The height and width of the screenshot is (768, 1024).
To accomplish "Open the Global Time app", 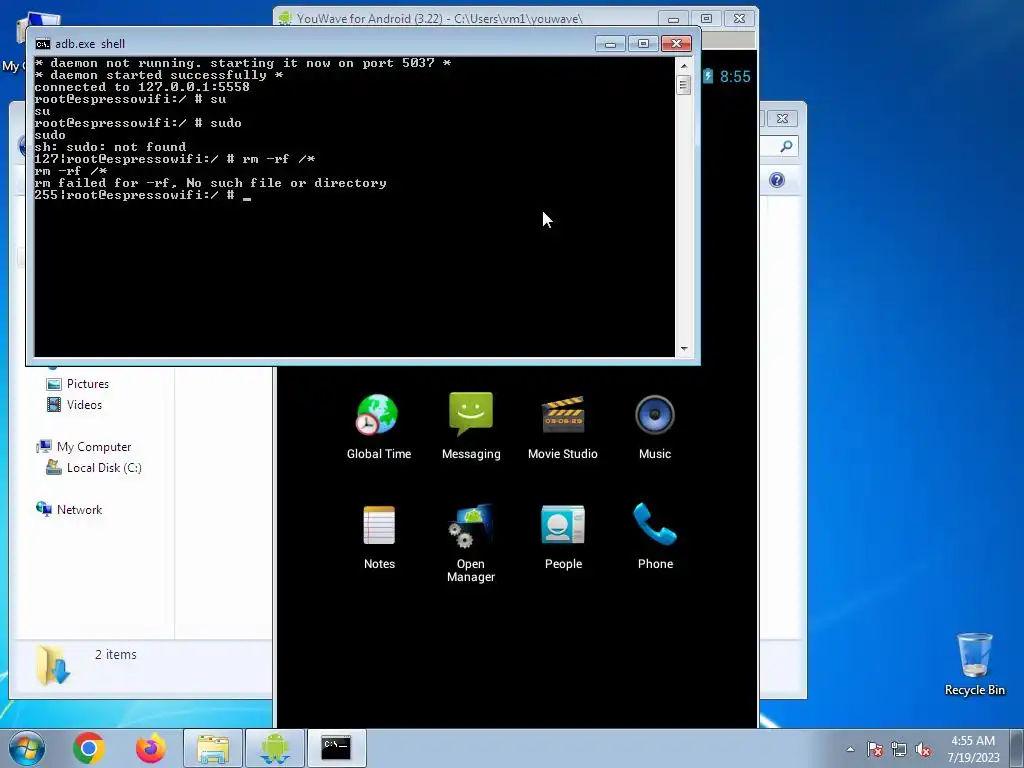I will [x=378, y=426].
